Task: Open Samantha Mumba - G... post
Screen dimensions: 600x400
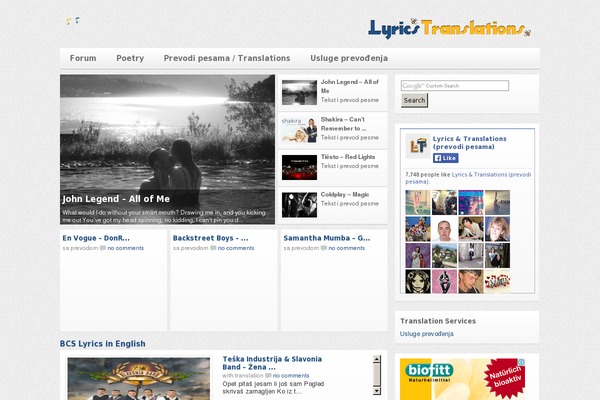Action: pos(327,238)
